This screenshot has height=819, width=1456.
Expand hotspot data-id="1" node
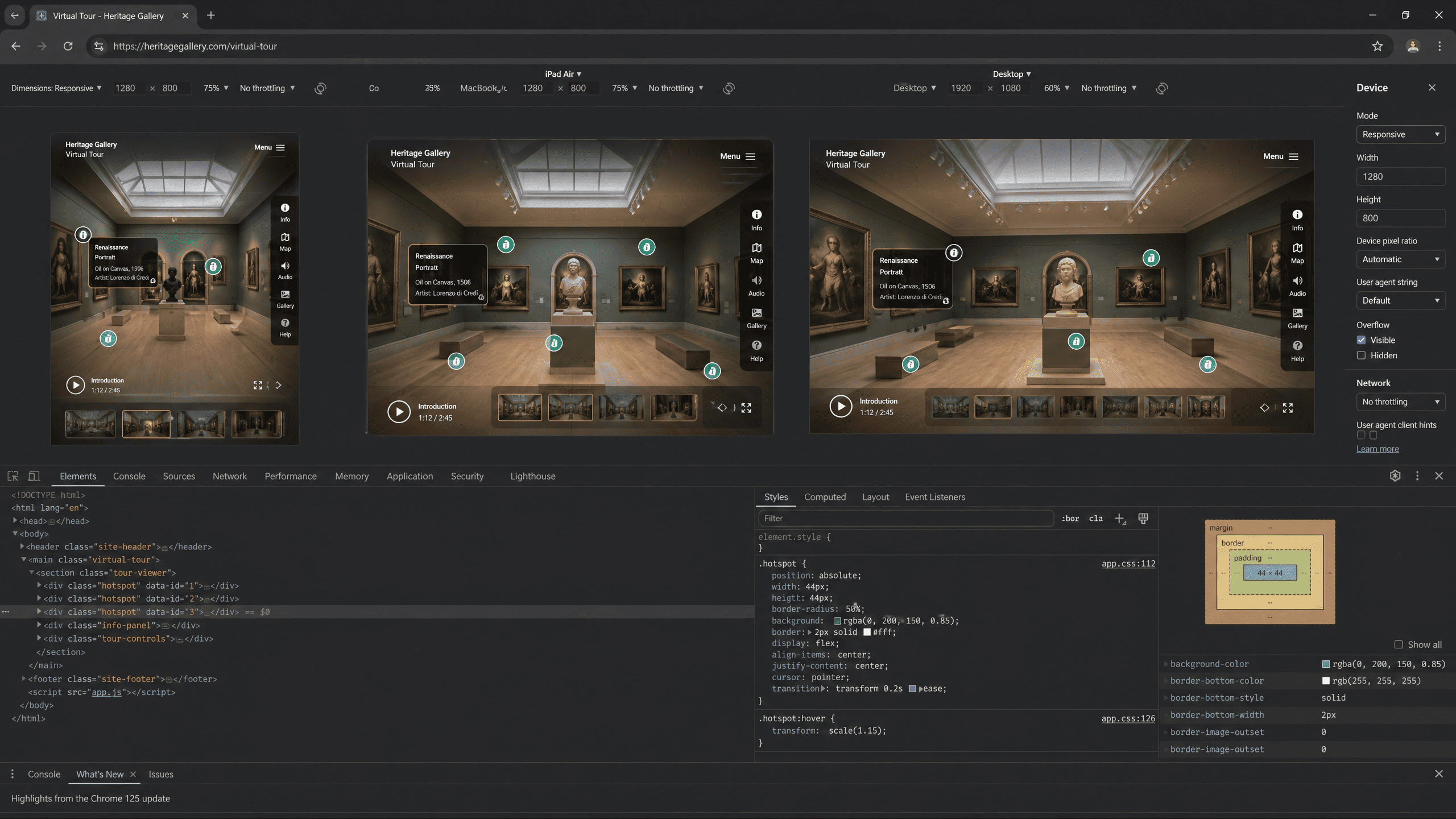(x=39, y=585)
